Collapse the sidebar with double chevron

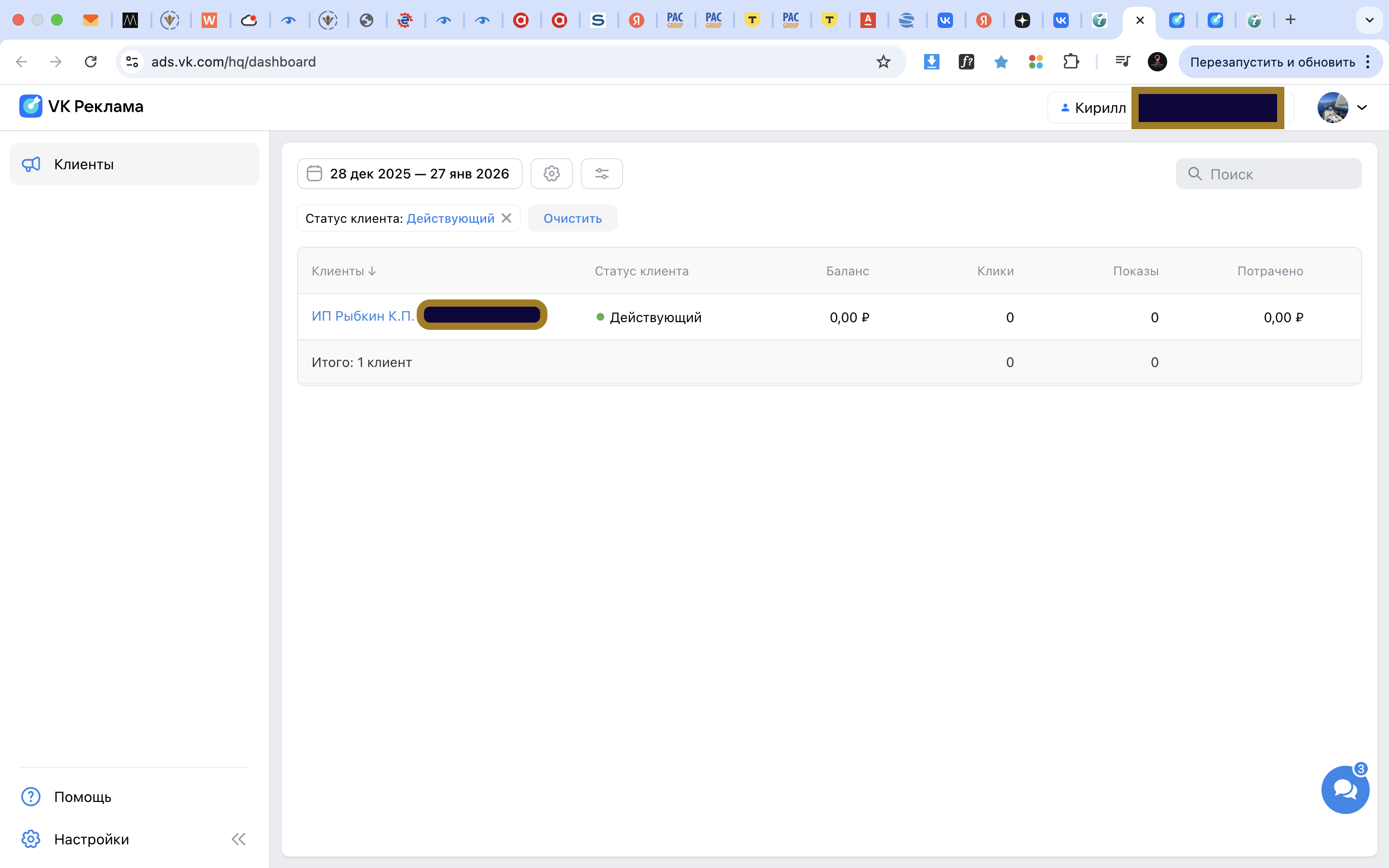pyautogui.click(x=238, y=839)
